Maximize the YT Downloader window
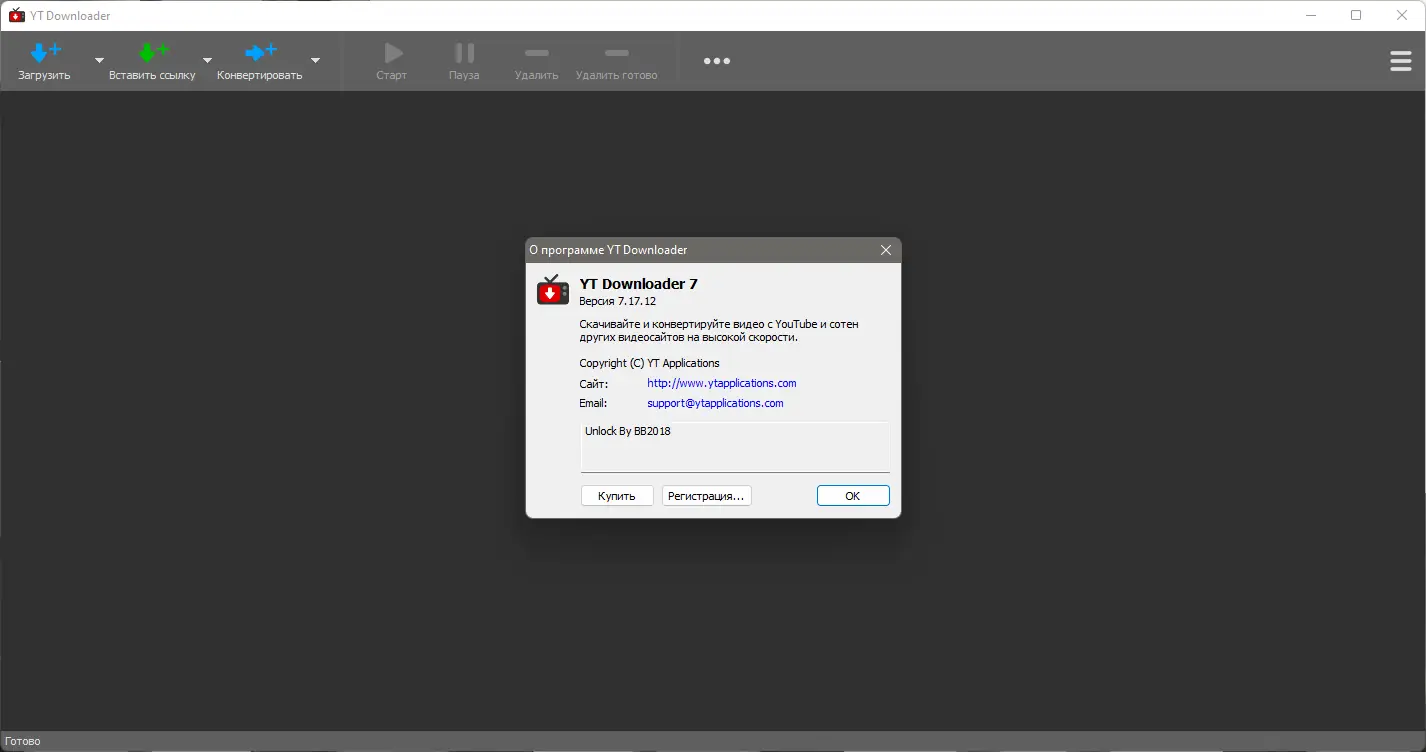 1356,15
